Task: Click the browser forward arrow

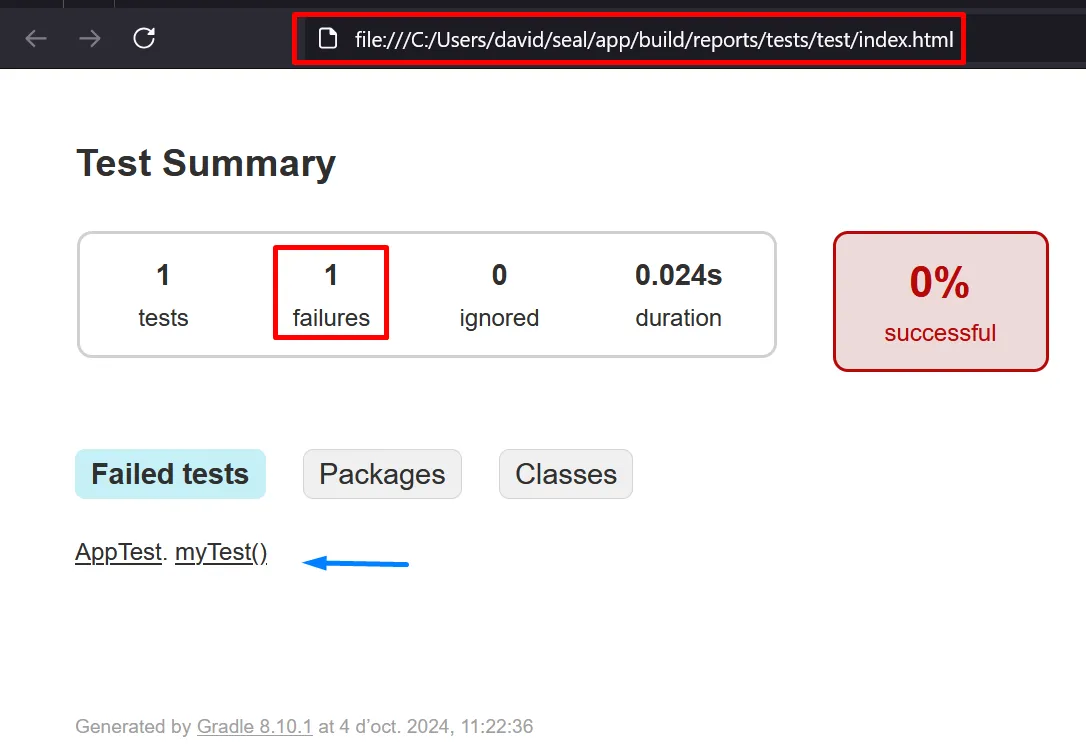Action: (x=90, y=39)
